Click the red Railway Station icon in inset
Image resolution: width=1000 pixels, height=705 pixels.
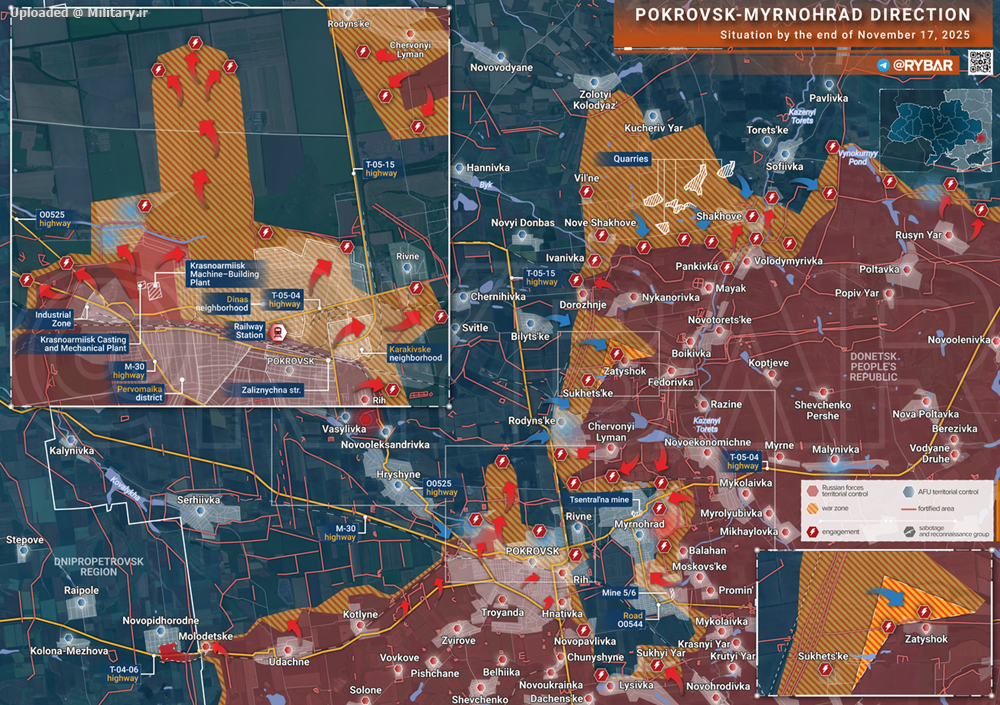pos(276,332)
